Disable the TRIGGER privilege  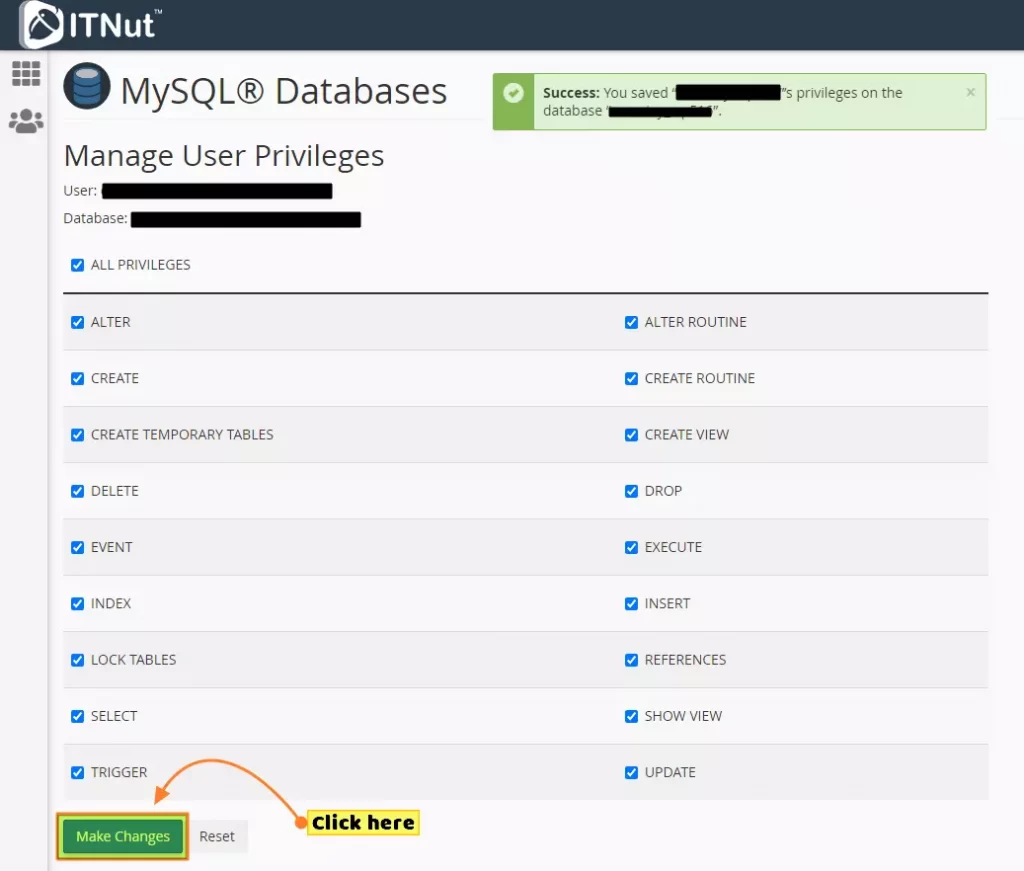(77, 772)
